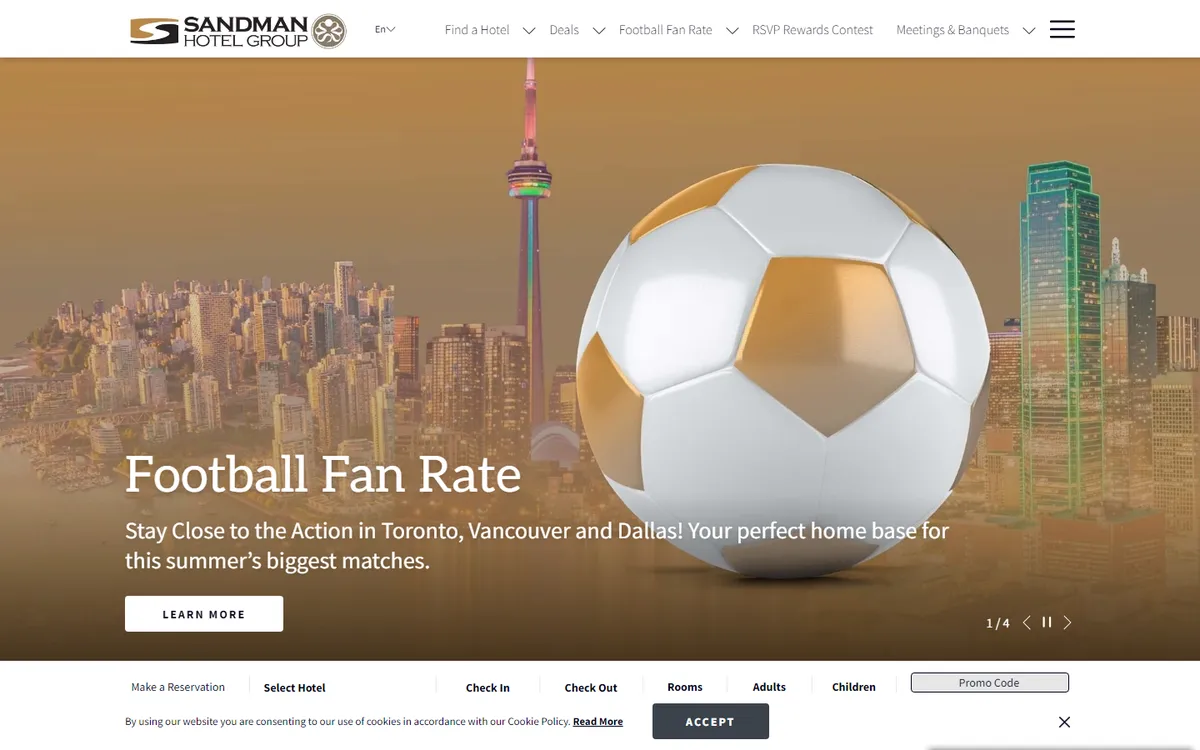The height and width of the screenshot is (750, 1200).
Task: Go to previous slide arrow
Action: click(x=1026, y=622)
